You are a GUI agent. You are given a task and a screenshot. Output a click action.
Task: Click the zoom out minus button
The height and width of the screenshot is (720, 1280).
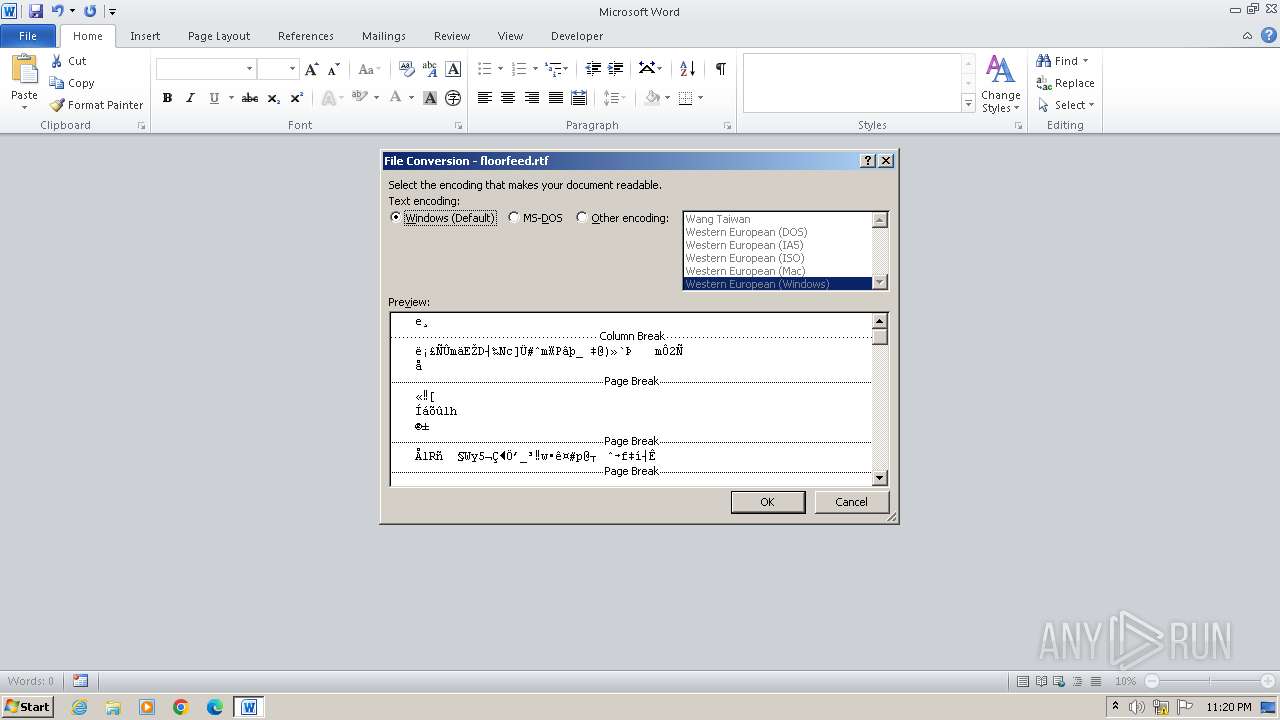pos(1152,681)
